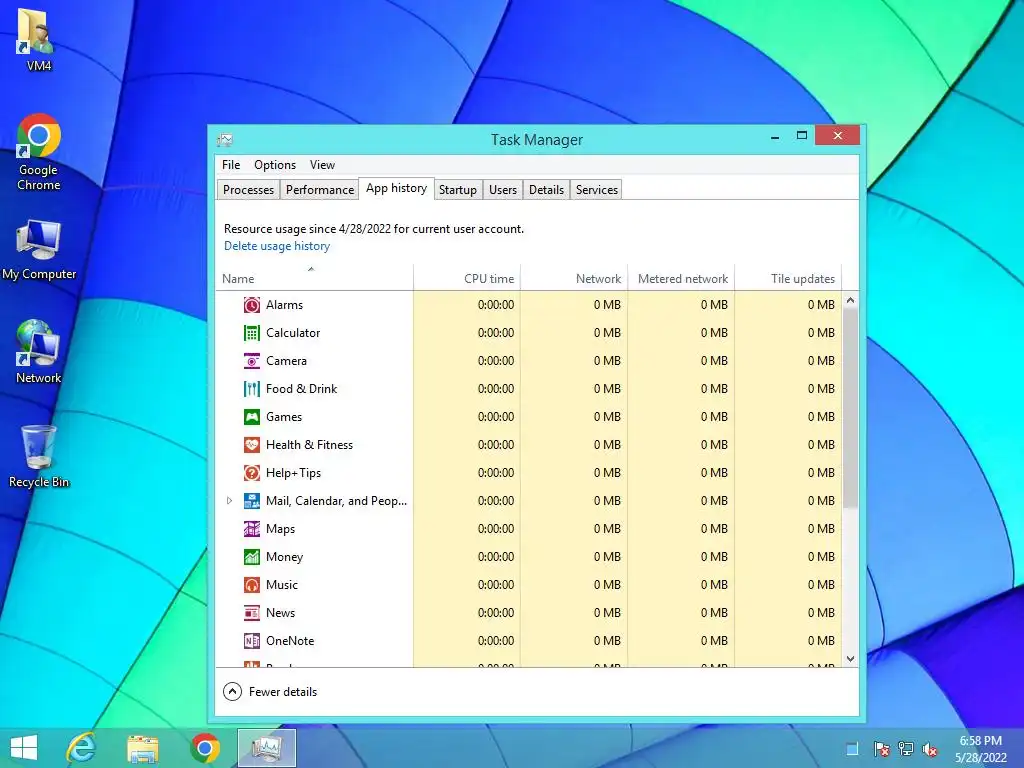Click the Maps app icon
The image size is (1024, 768).
pos(251,529)
